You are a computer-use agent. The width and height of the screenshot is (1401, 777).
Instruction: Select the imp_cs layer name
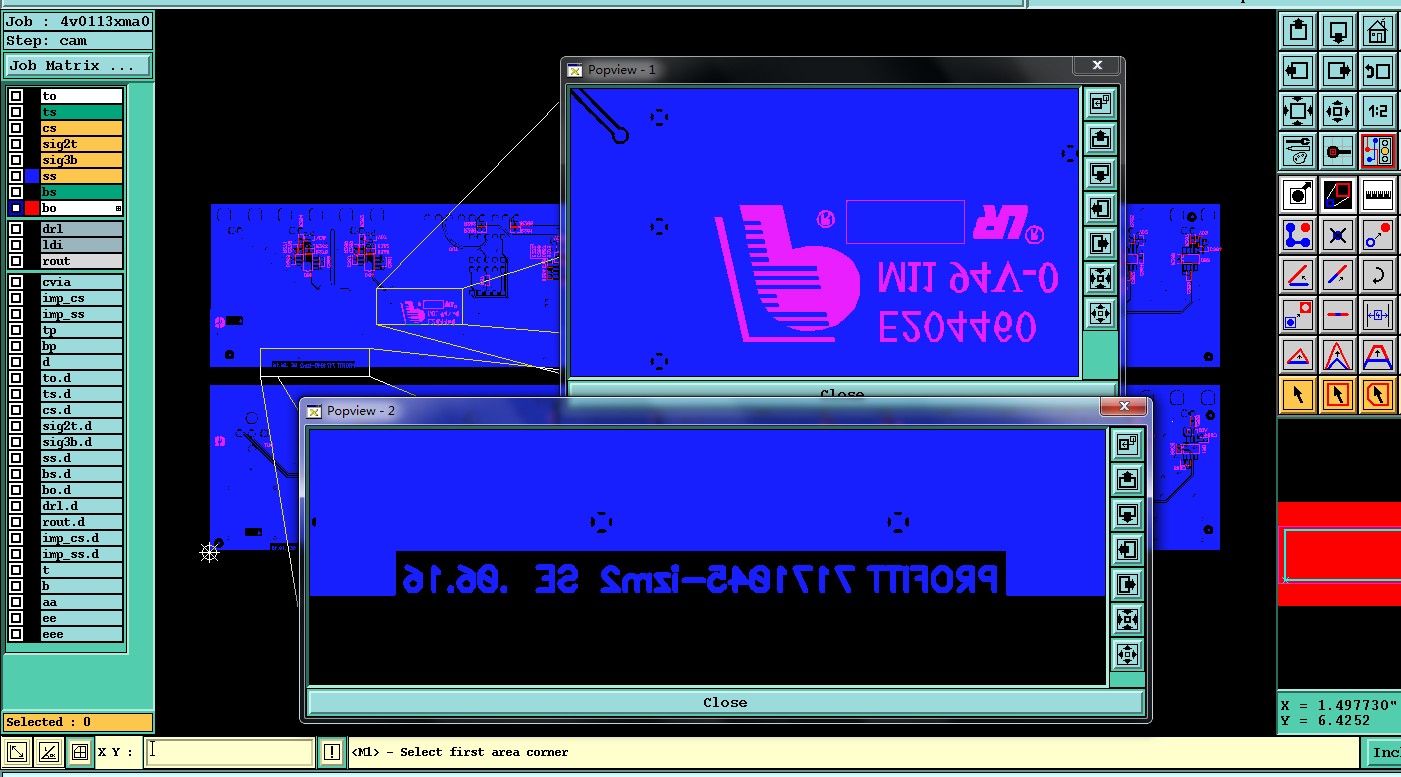click(x=81, y=298)
